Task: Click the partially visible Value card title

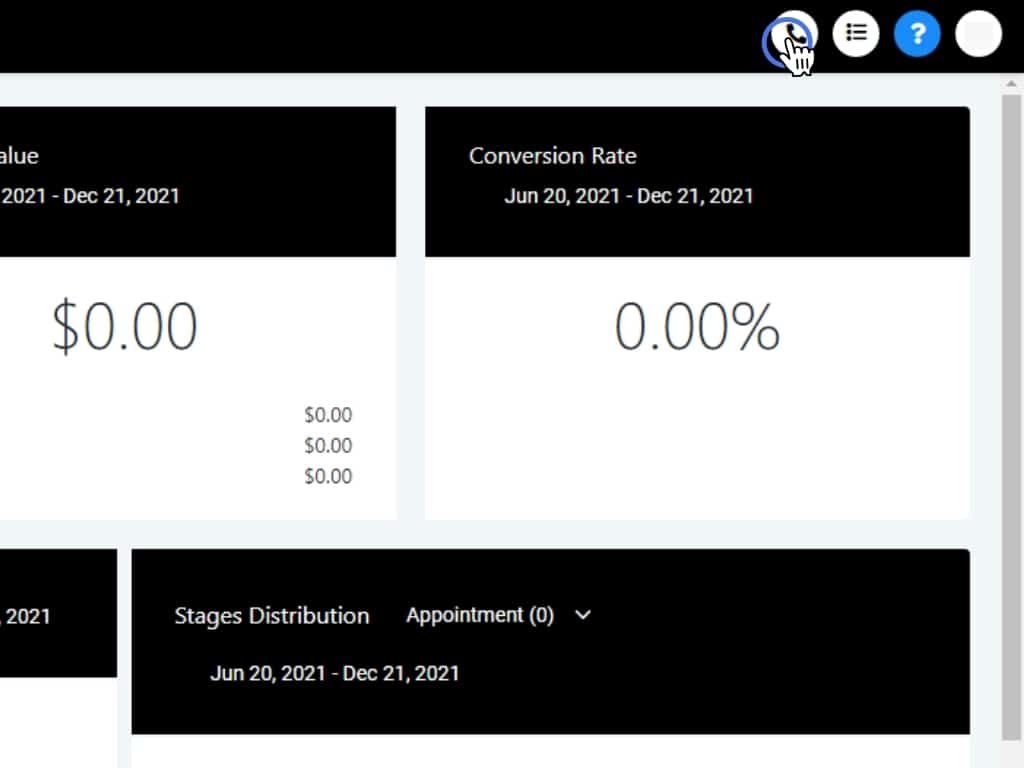Action: click(x=19, y=156)
